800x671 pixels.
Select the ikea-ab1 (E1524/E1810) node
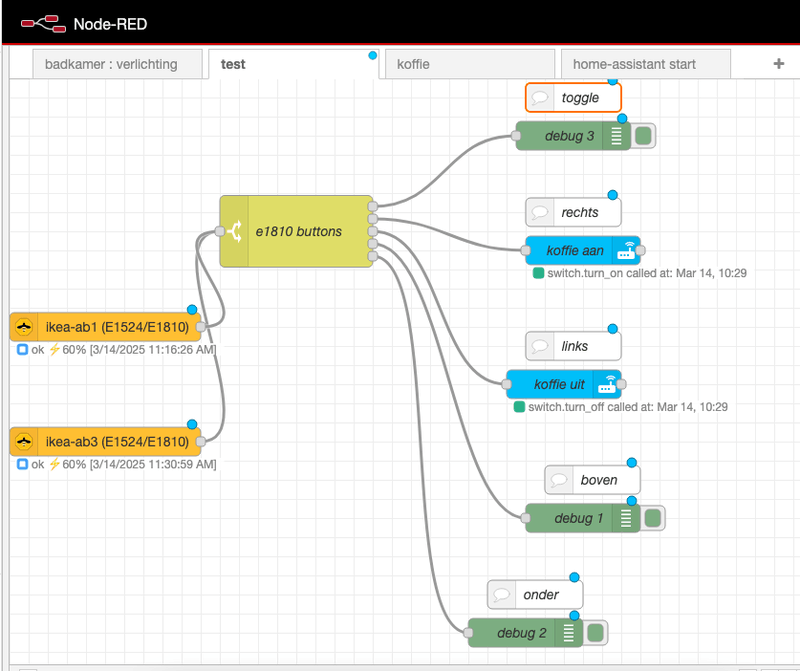(105, 327)
